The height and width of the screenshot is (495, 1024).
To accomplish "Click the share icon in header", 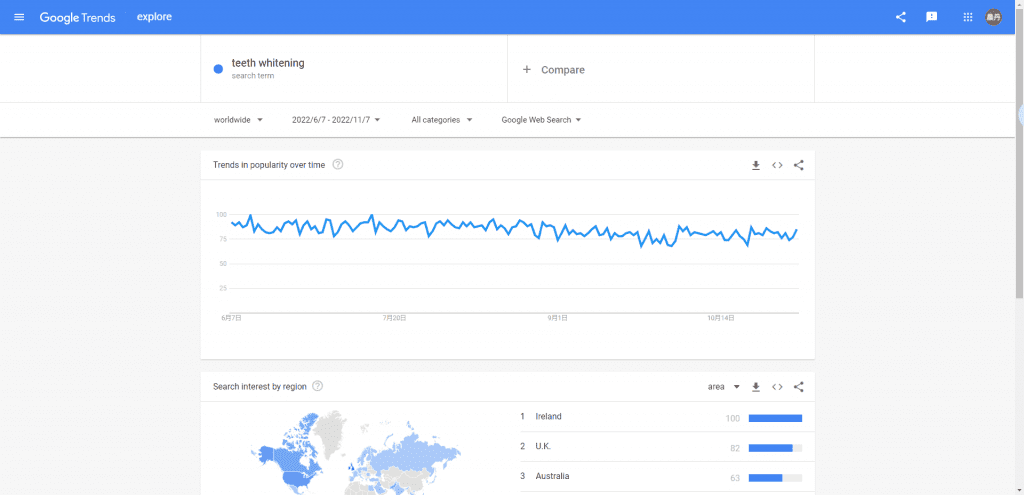I will pos(901,17).
